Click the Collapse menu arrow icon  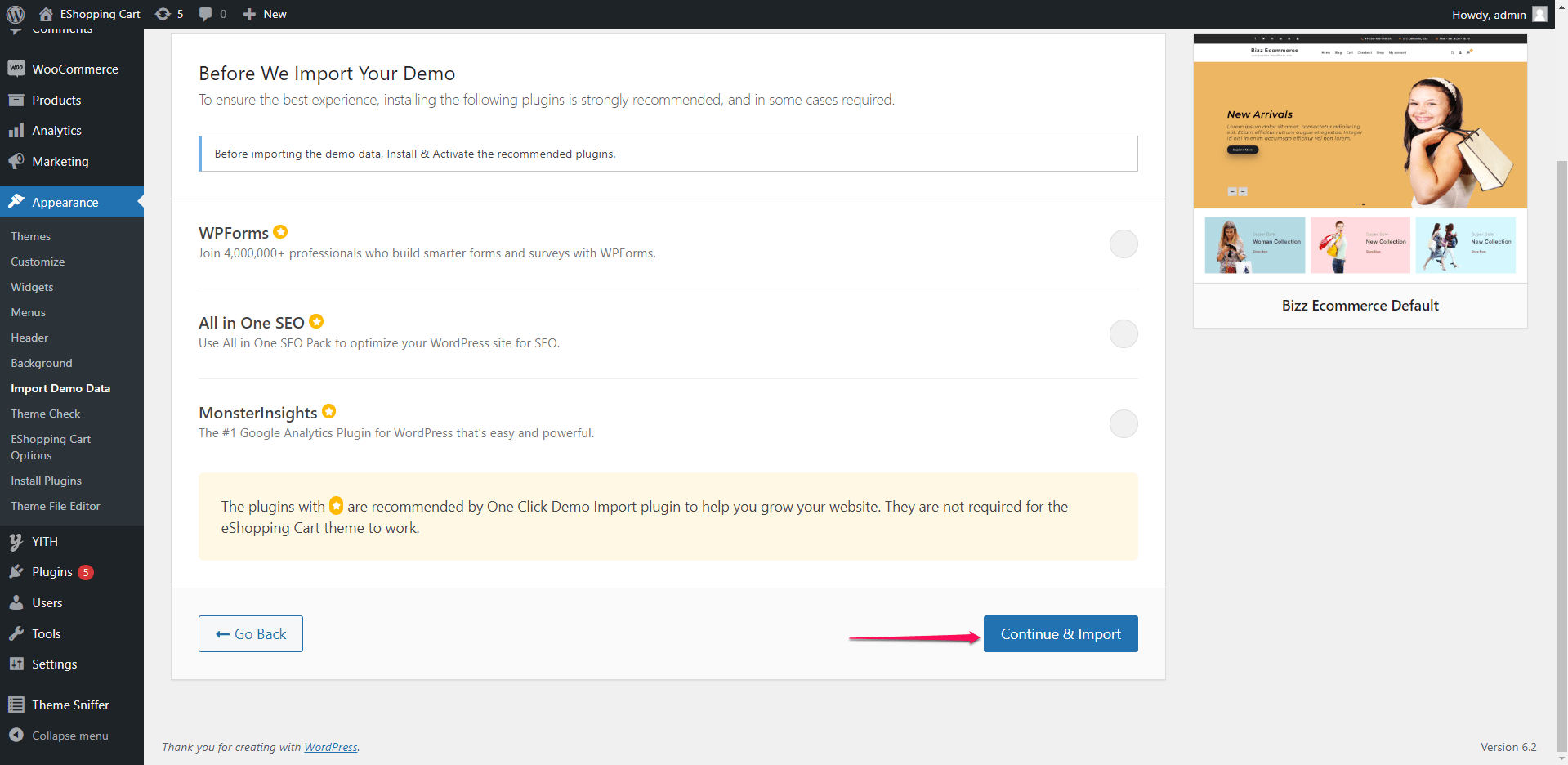coord(16,735)
